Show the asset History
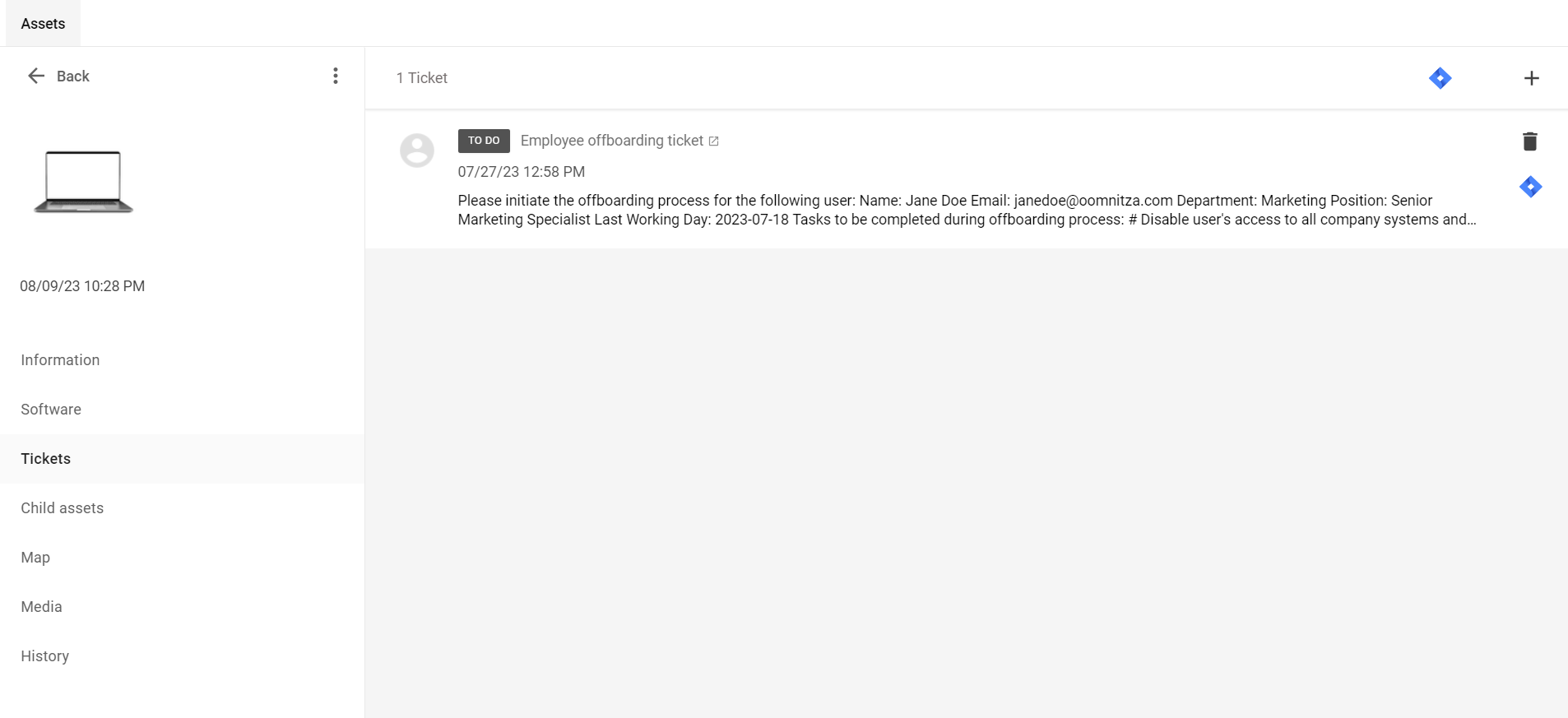Viewport: 1568px width, 718px height. 45,656
